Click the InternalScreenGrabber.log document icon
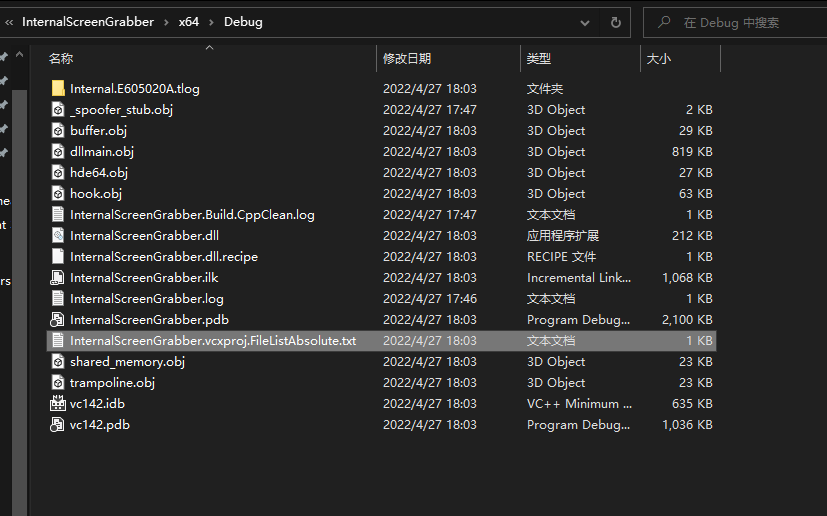827x516 pixels. 58,299
